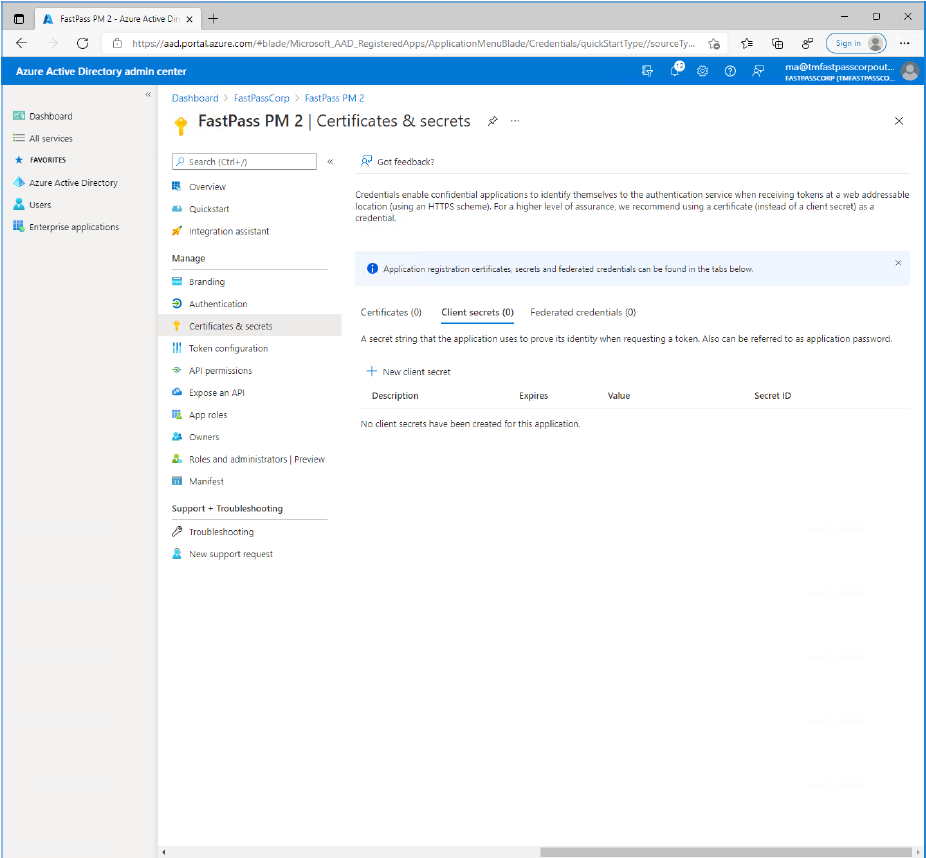The width and height of the screenshot is (926, 858).
Task: Click New client secret
Action: pyautogui.click(x=408, y=372)
